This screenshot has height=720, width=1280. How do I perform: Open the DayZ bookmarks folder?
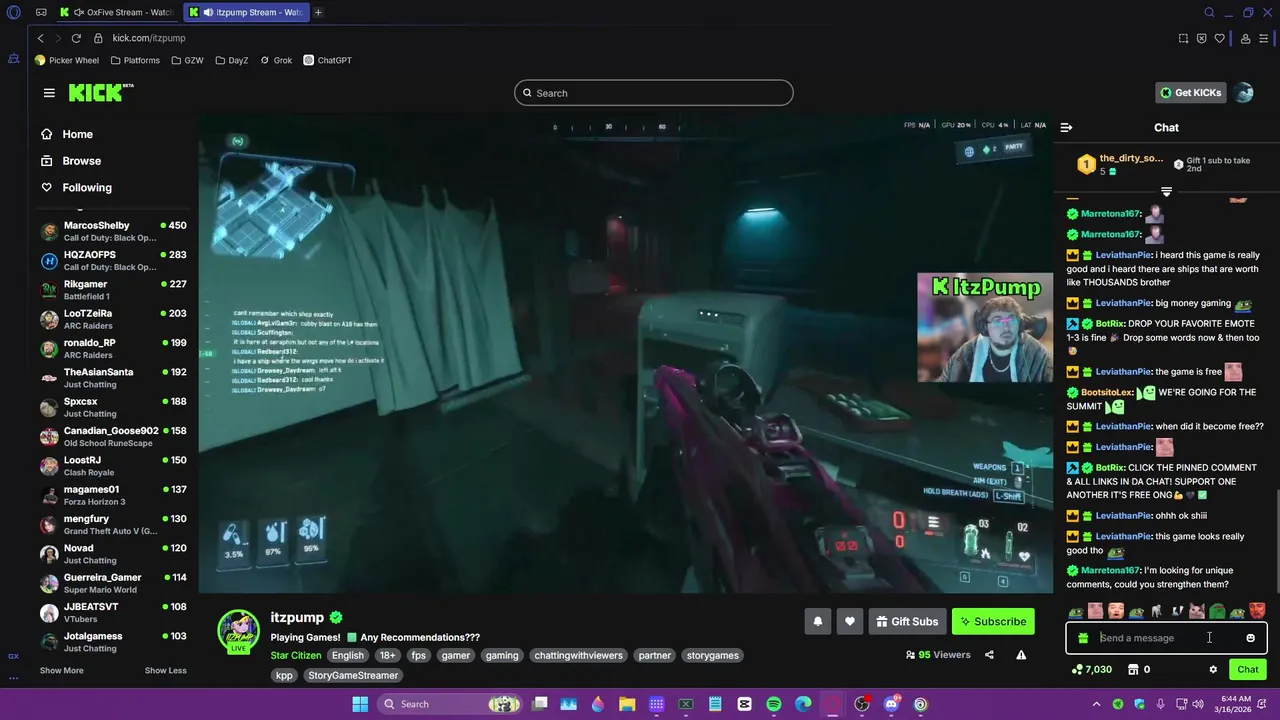231,60
